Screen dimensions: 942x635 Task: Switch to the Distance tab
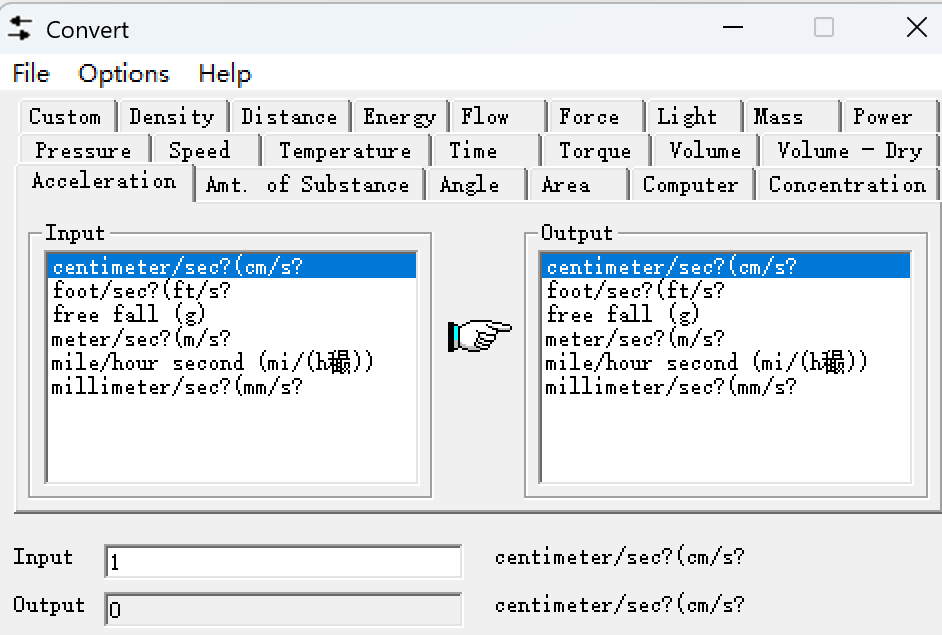pyautogui.click(x=289, y=117)
